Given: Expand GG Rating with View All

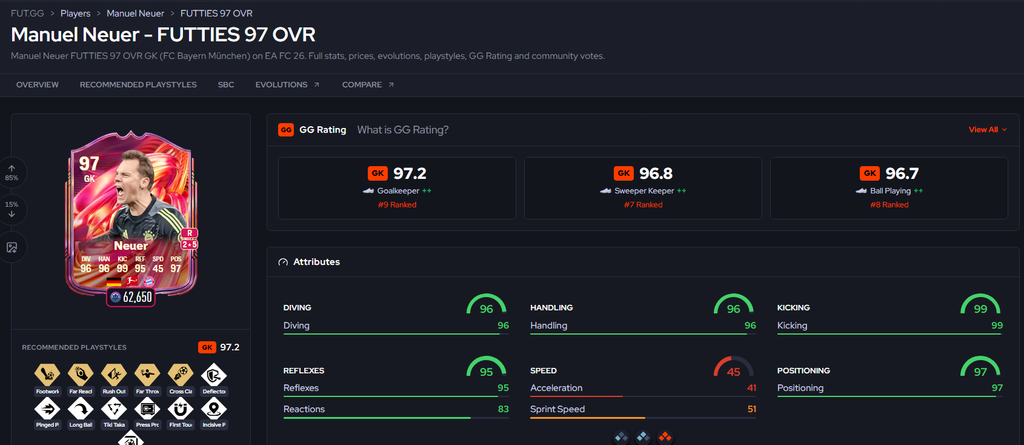Looking at the screenshot, I should point(987,130).
